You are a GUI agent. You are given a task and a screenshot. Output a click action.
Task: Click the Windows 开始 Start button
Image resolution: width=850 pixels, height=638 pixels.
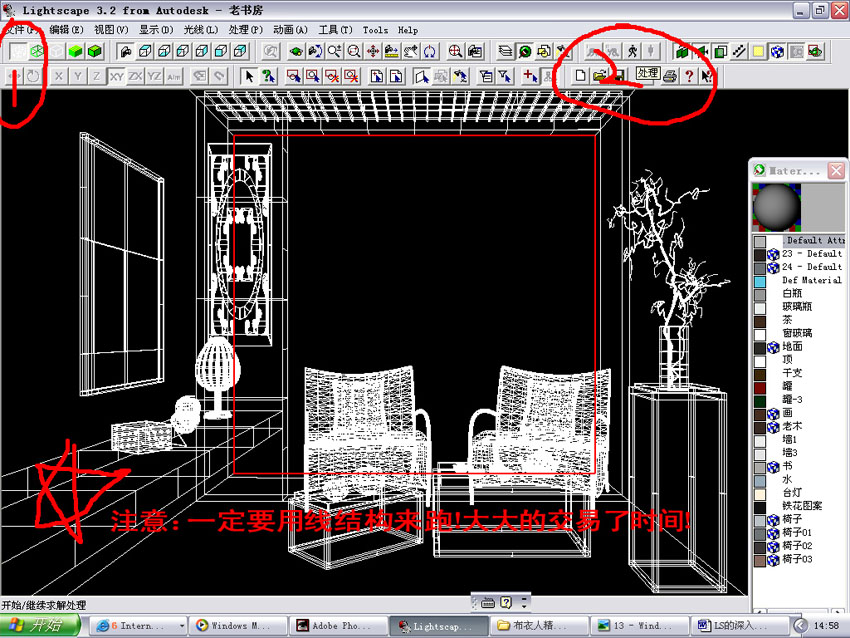[40, 626]
